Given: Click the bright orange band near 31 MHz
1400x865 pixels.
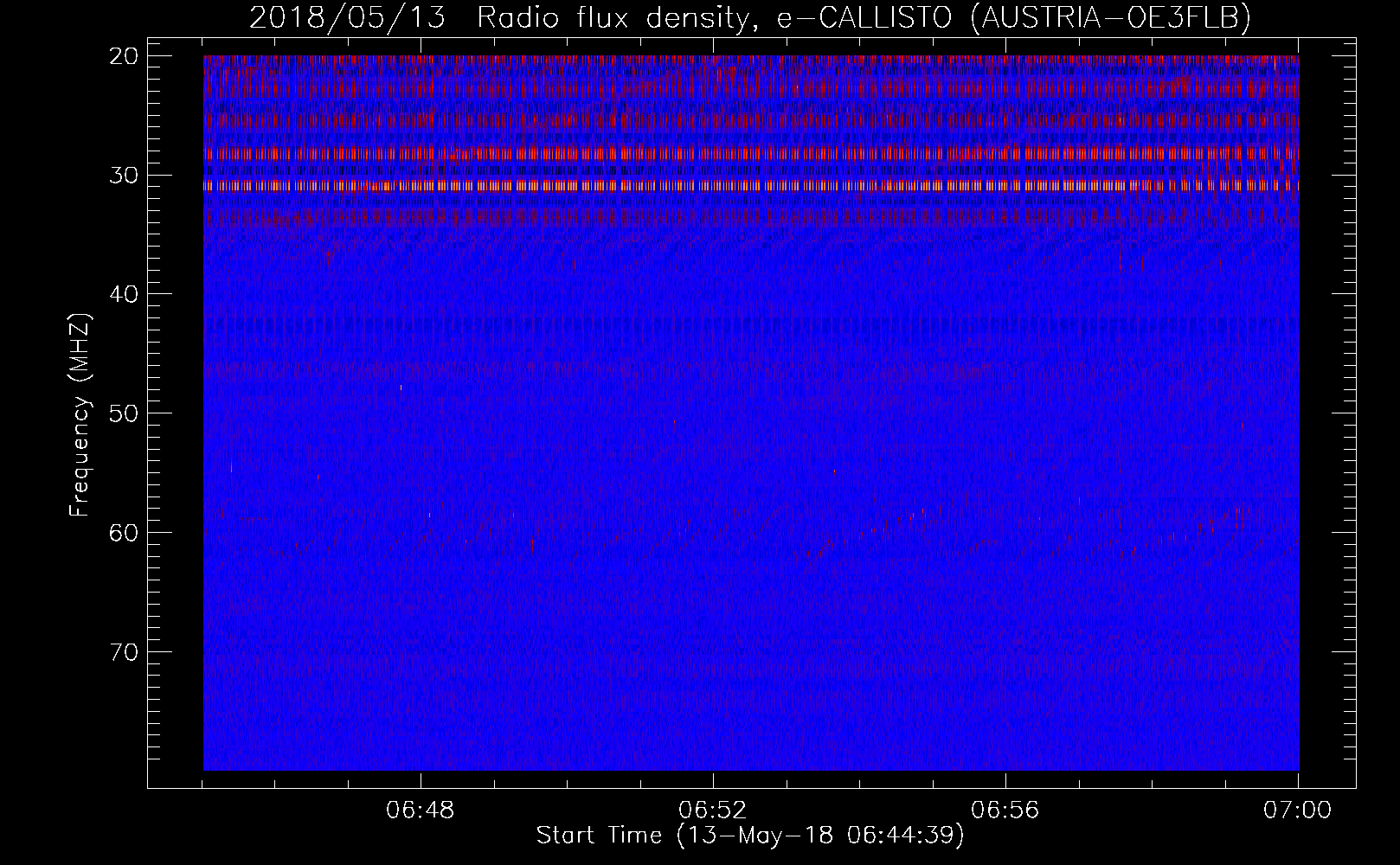Looking at the screenshot, I should click(x=751, y=185).
